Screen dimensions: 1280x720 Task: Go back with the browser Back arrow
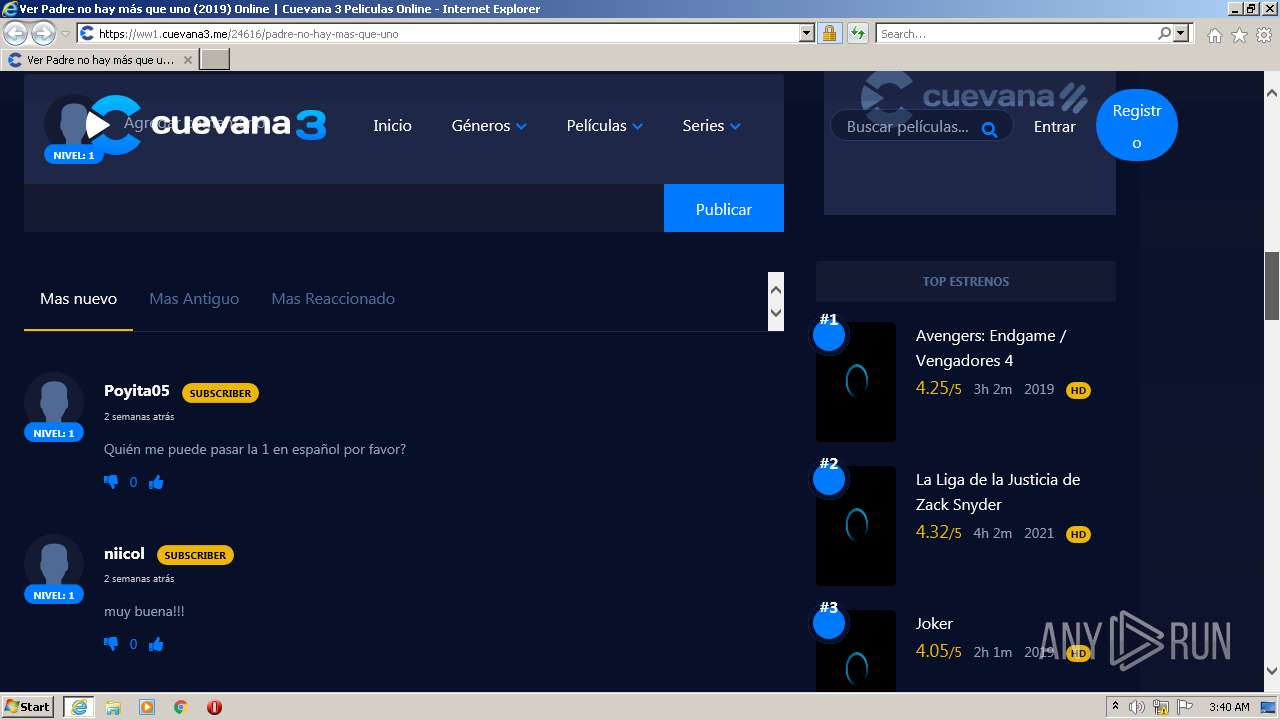[16, 33]
